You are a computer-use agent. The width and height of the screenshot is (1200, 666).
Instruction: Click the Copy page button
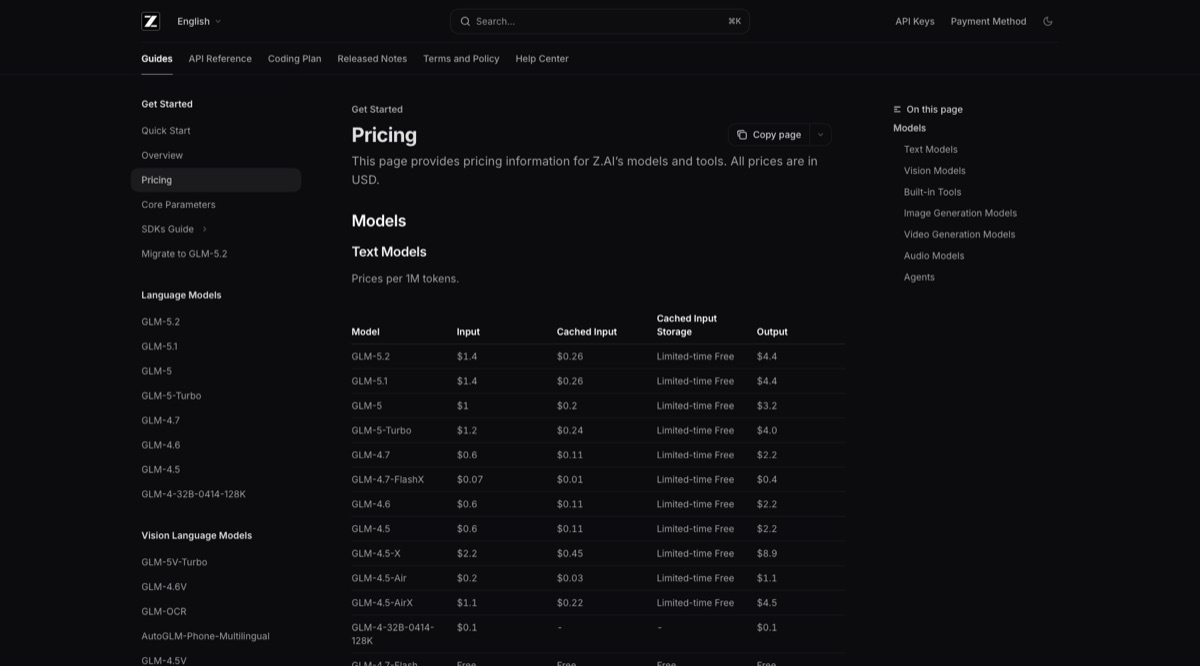point(769,135)
